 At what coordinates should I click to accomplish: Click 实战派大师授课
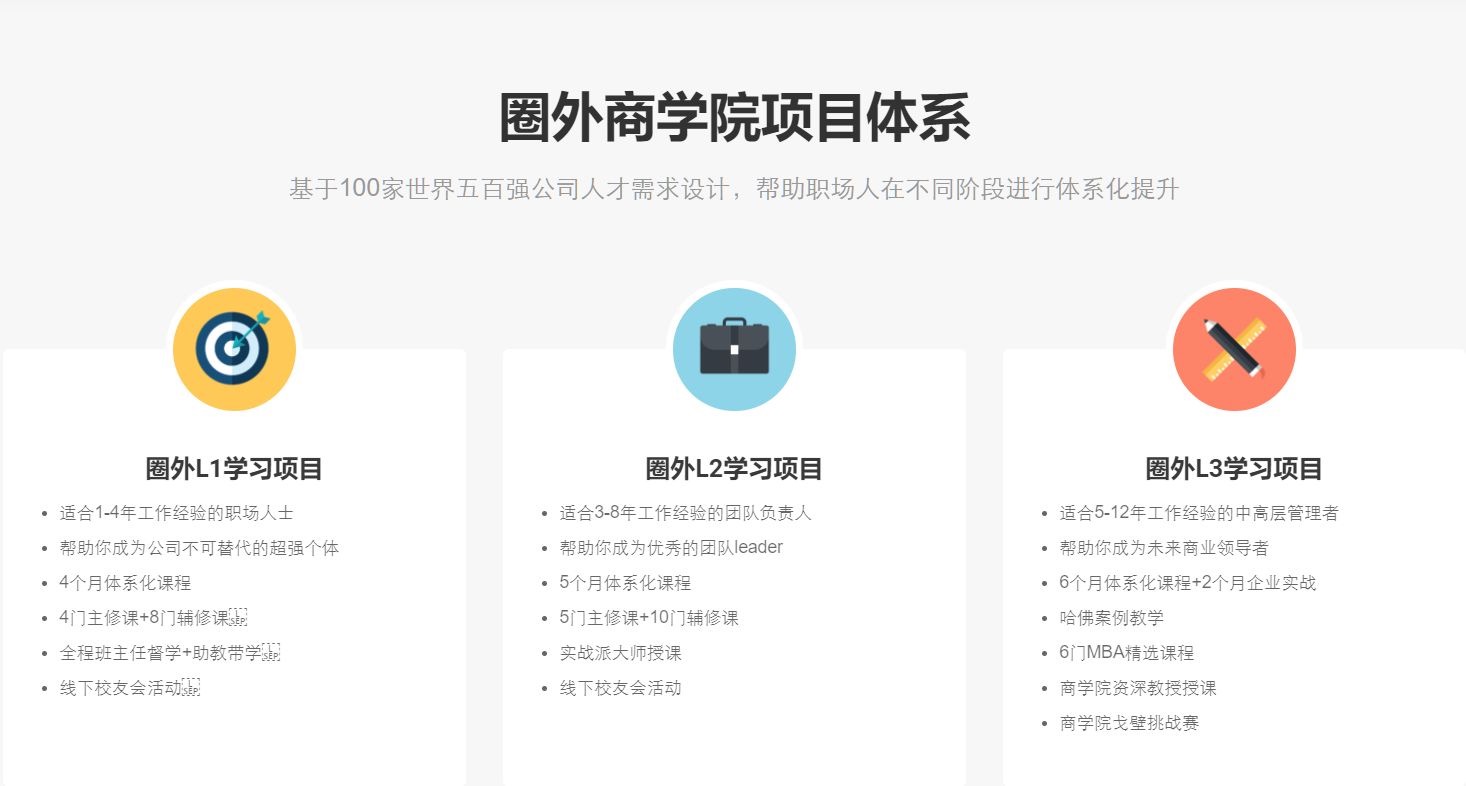coord(620,653)
